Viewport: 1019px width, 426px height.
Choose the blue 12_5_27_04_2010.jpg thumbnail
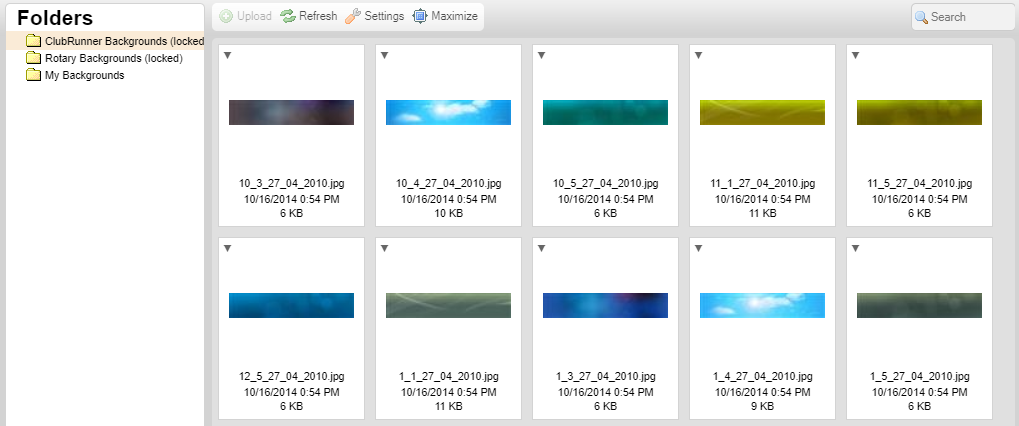[x=291, y=305]
